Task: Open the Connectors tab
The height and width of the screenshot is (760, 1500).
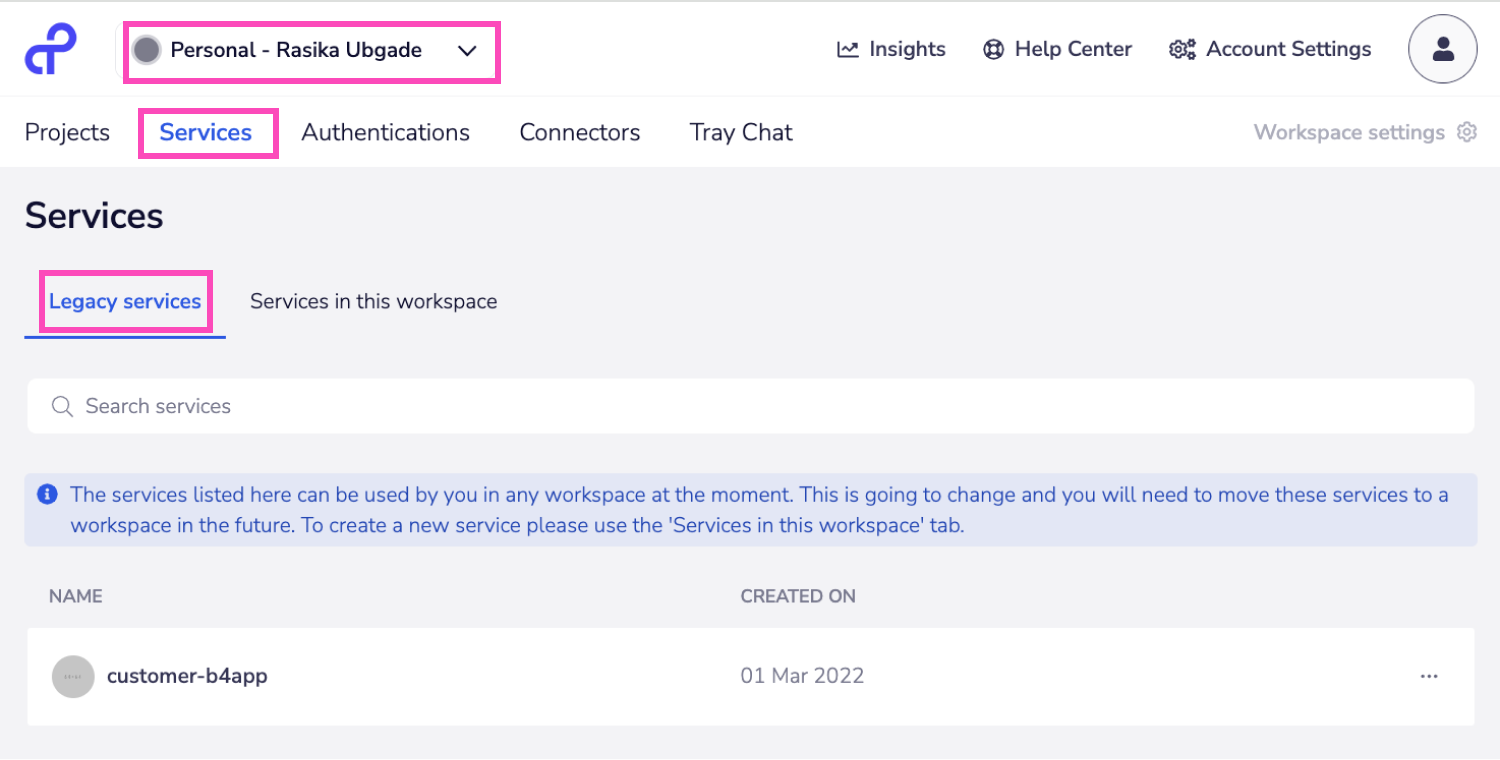Action: (x=579, y=132)
